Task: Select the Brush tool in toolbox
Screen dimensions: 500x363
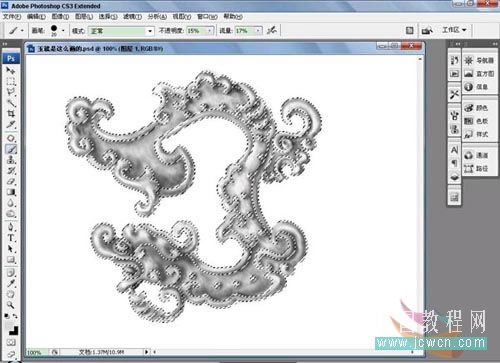Action: (11, 149)
